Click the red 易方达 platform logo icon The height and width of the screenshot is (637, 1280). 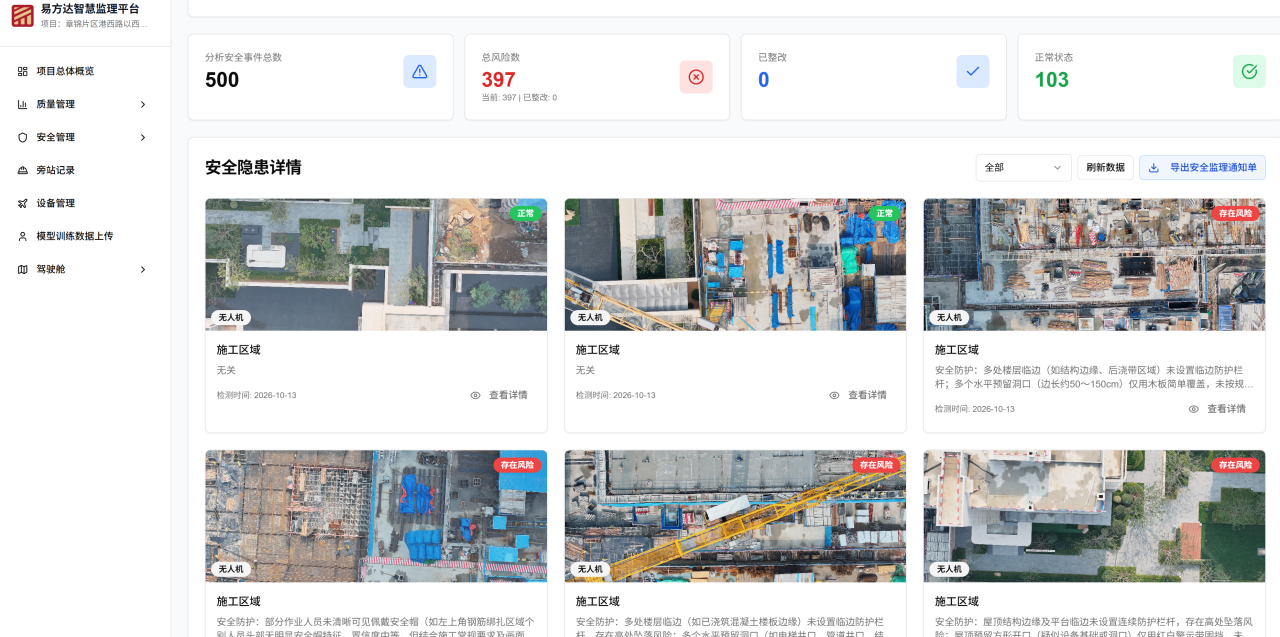click(22, 15)
